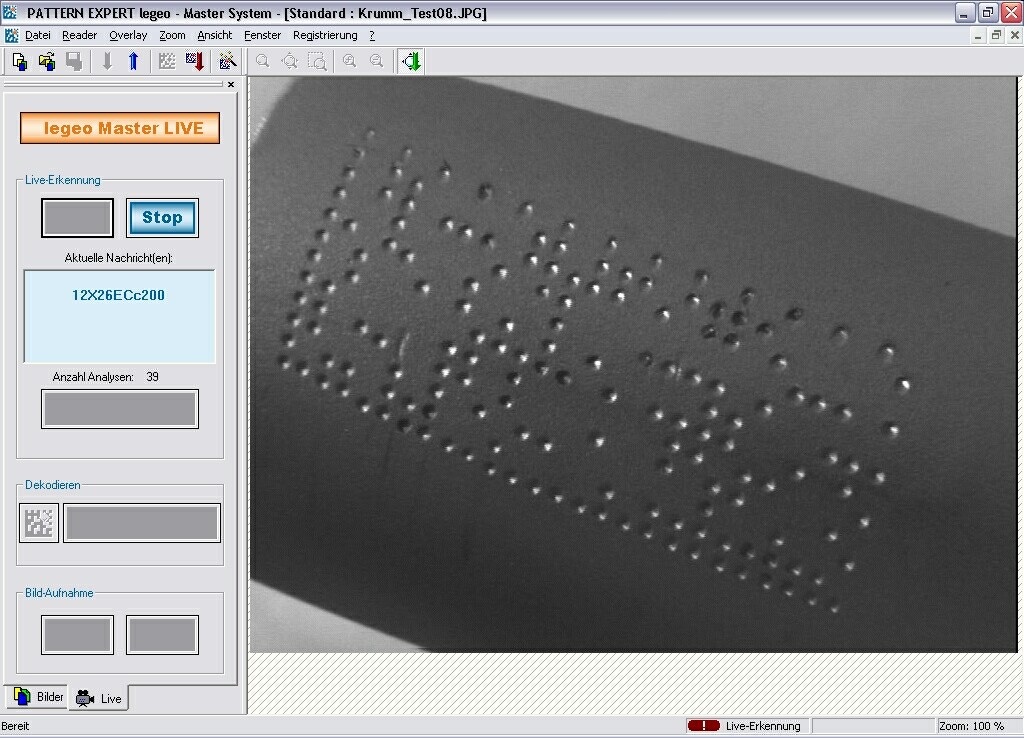Open the Reader menu
Viewport: 1024px width, 738px height.
tap(80, 35)
